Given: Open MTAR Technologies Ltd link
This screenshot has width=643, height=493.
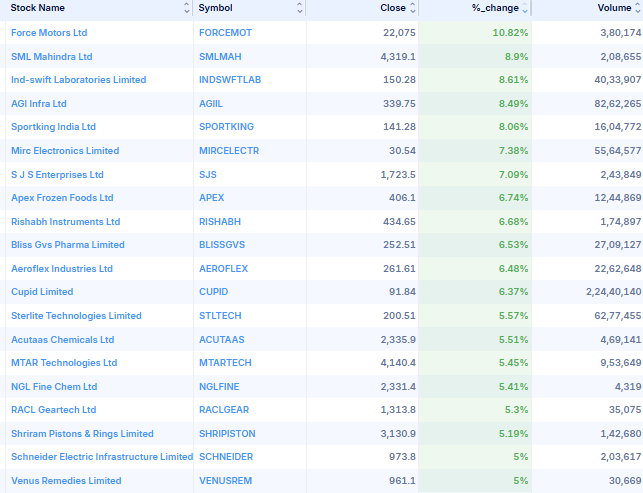Looking at the screenshot, I should point(64,363).
